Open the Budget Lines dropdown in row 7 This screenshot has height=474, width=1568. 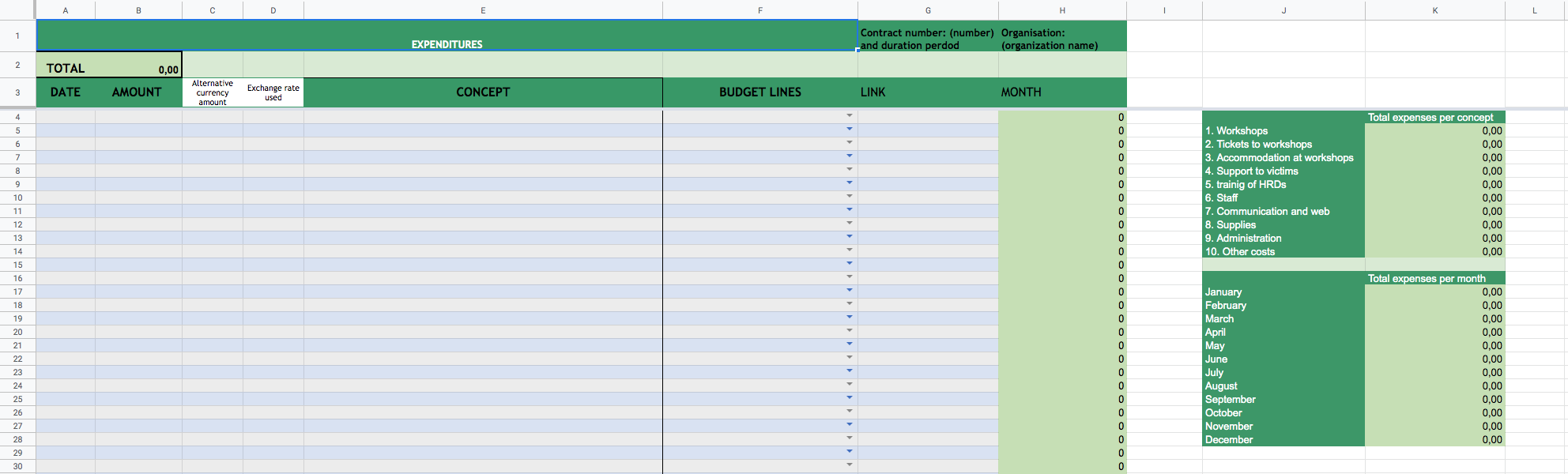click(850, 156)
